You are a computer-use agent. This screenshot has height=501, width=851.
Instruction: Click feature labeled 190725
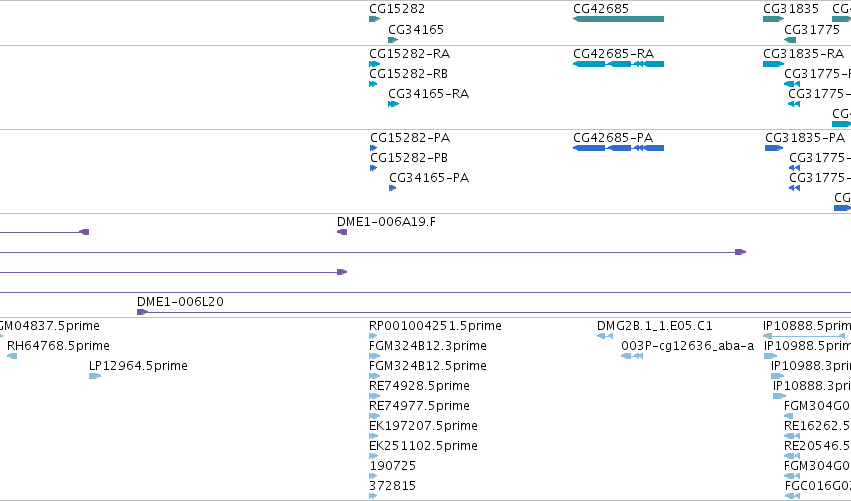point(392,466)
